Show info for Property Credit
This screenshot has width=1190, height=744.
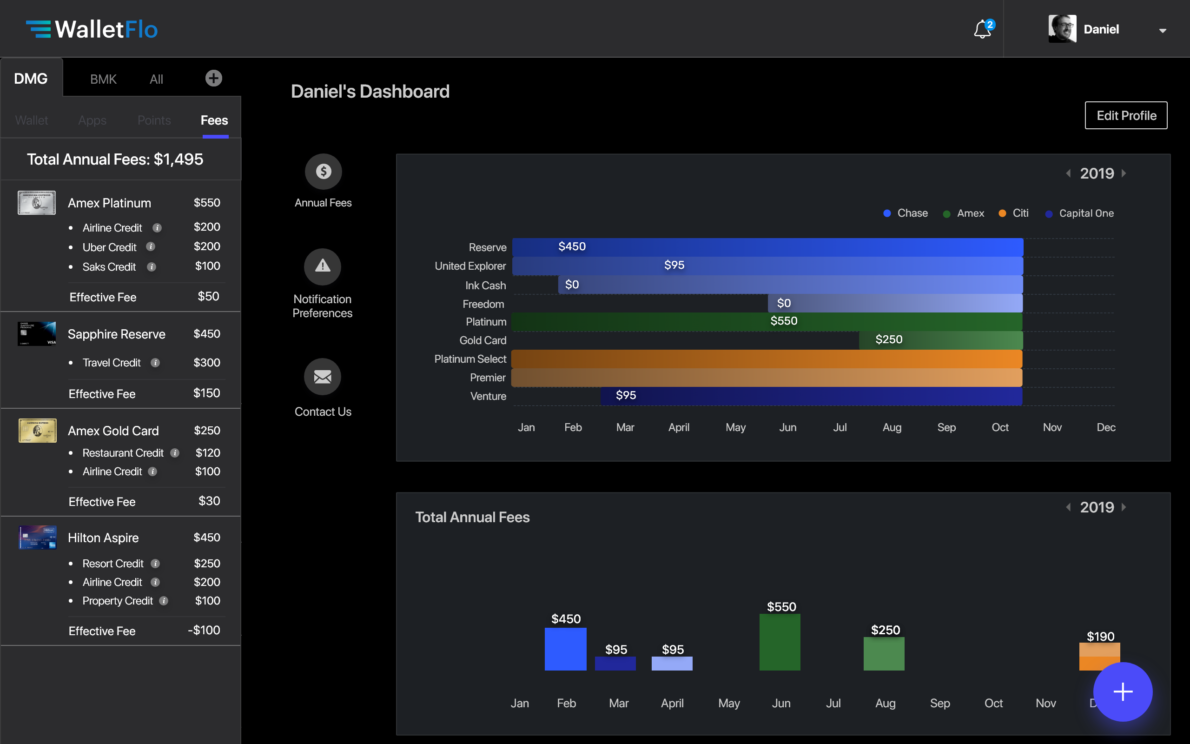tap(164, 601)
